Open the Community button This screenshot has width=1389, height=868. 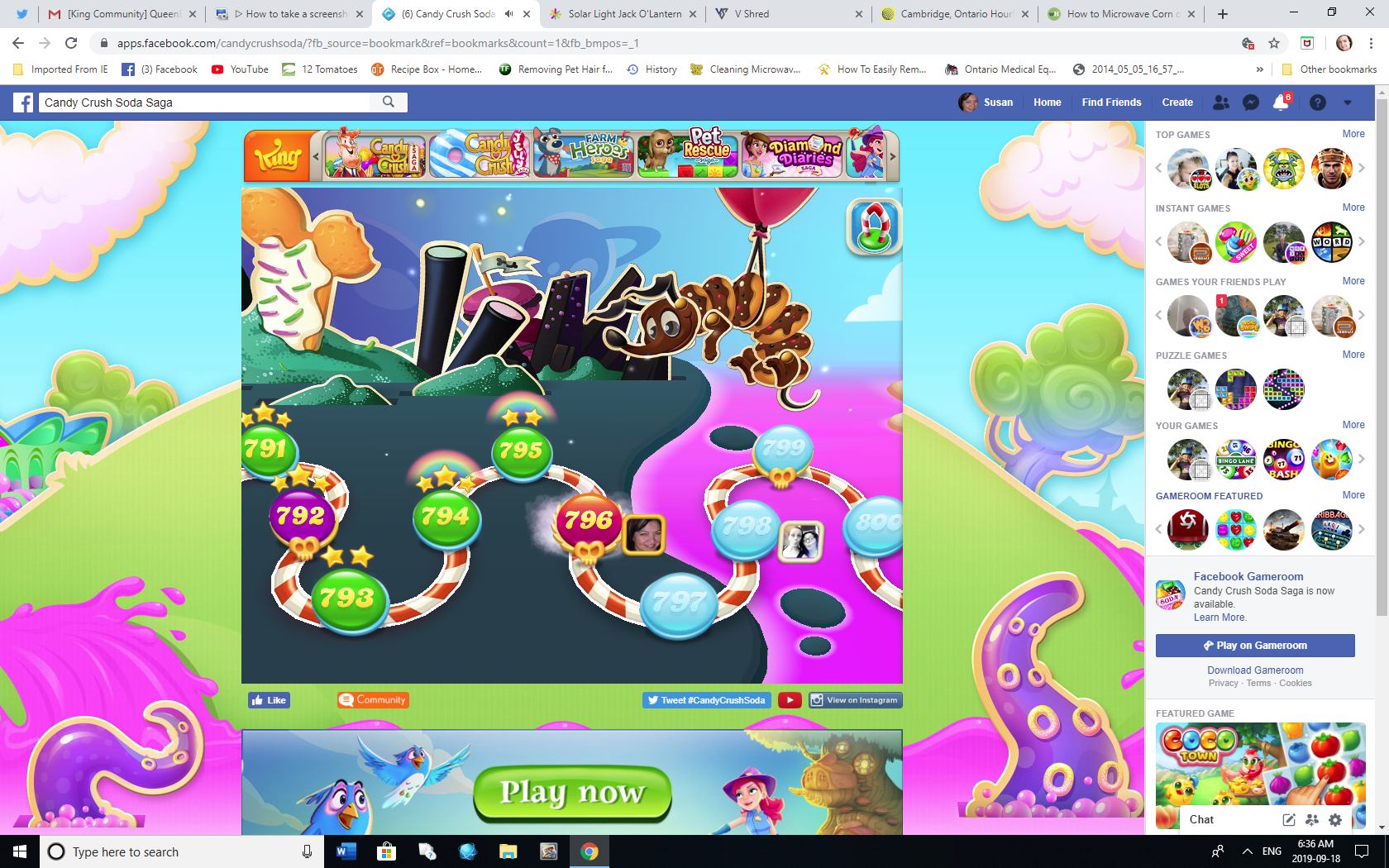373,700
